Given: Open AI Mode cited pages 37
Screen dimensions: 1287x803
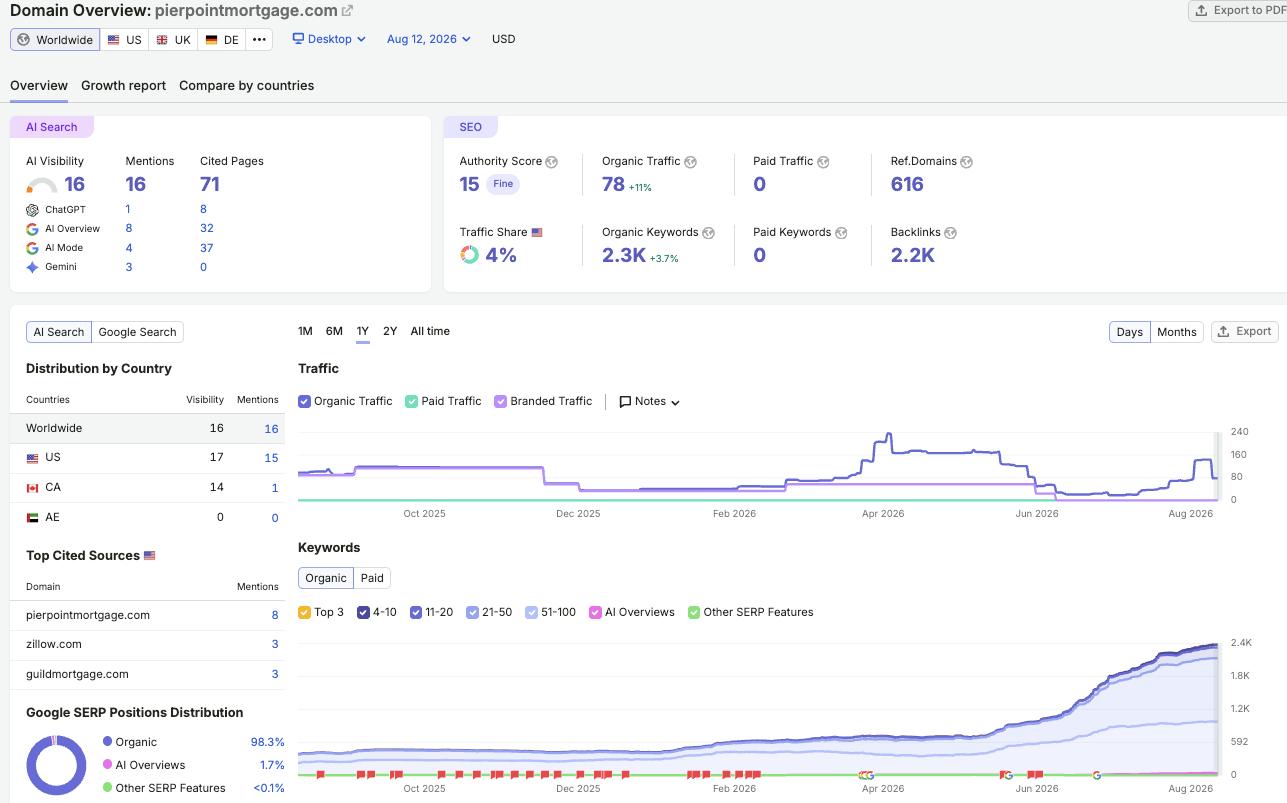Looking at the screenshot, I should 207,248.
